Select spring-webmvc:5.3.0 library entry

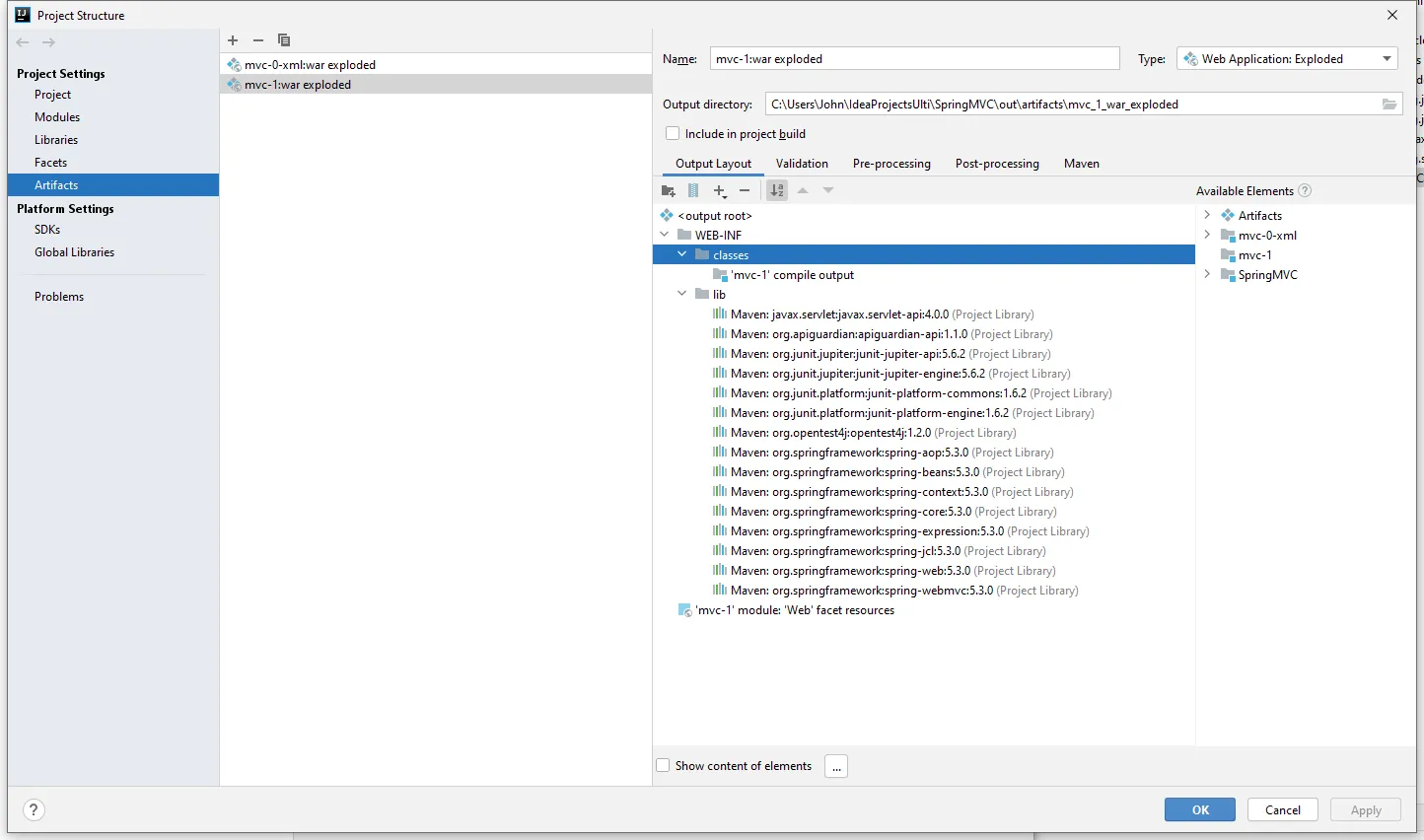point(895,591)
